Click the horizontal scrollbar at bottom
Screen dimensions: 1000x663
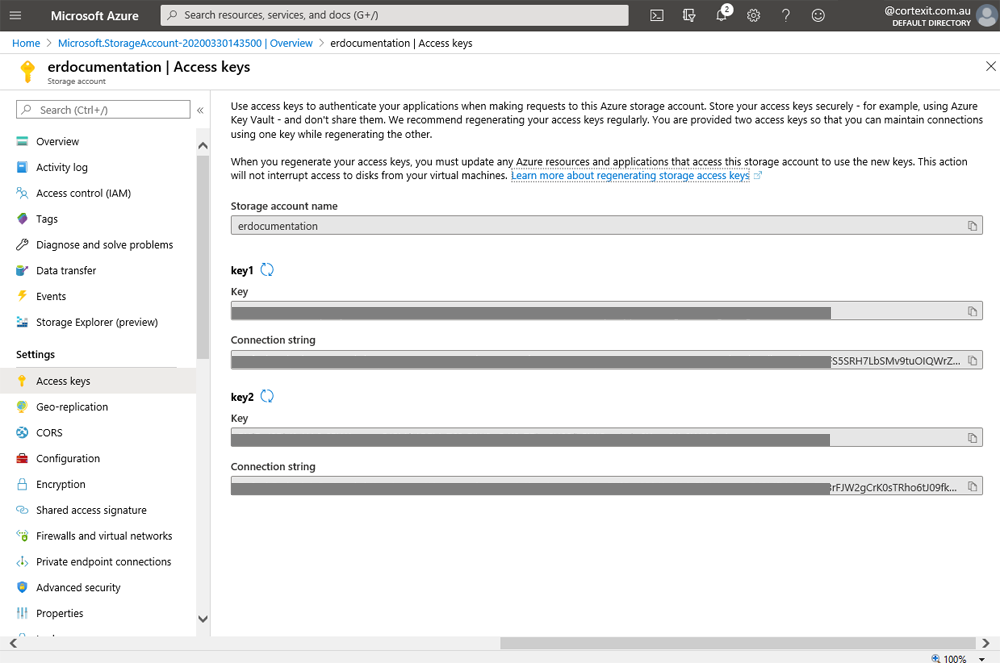click(740, 643)
